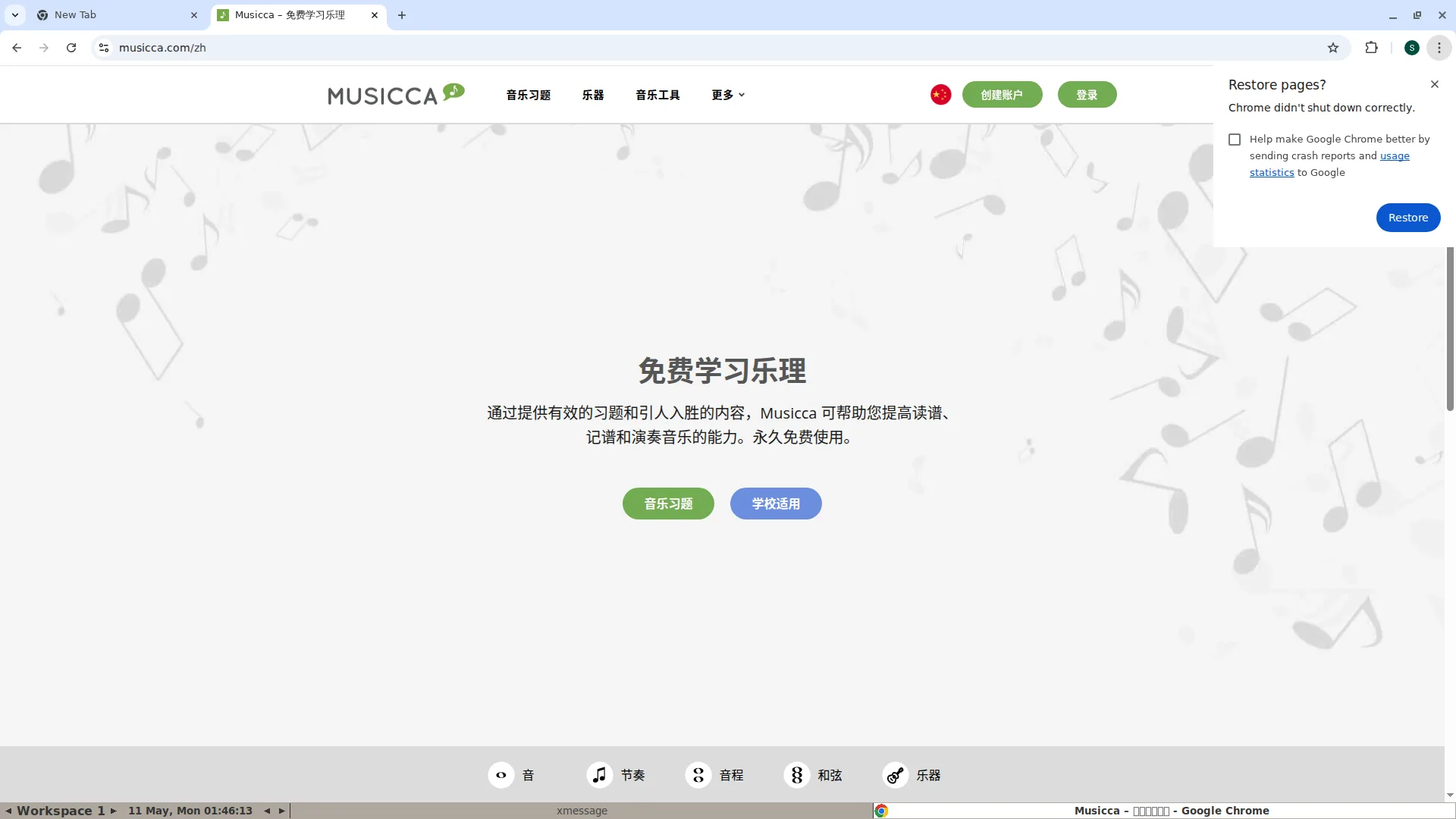Screen dimensions: 1456x819
Task: Go back with the browser back arrow
Action: [x=17, y=48]
